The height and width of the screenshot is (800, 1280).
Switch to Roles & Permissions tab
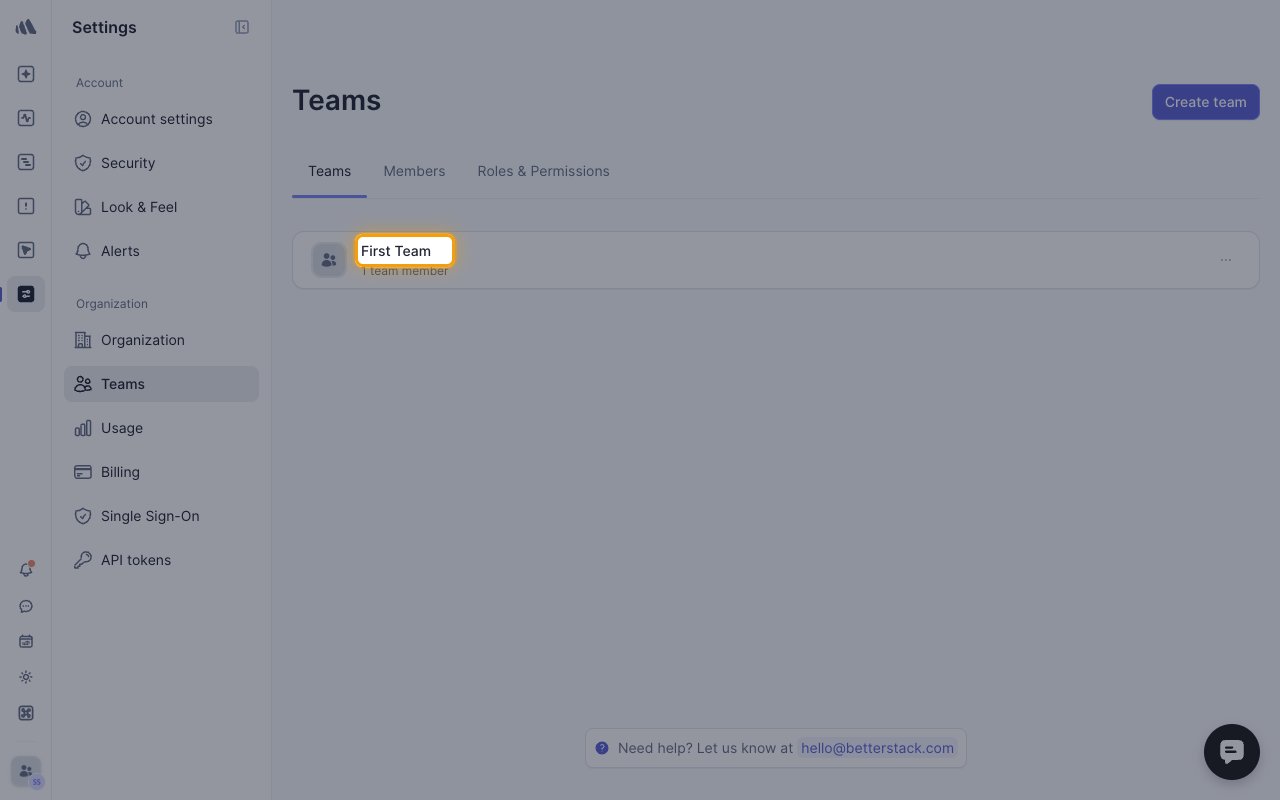pos(543,171)
